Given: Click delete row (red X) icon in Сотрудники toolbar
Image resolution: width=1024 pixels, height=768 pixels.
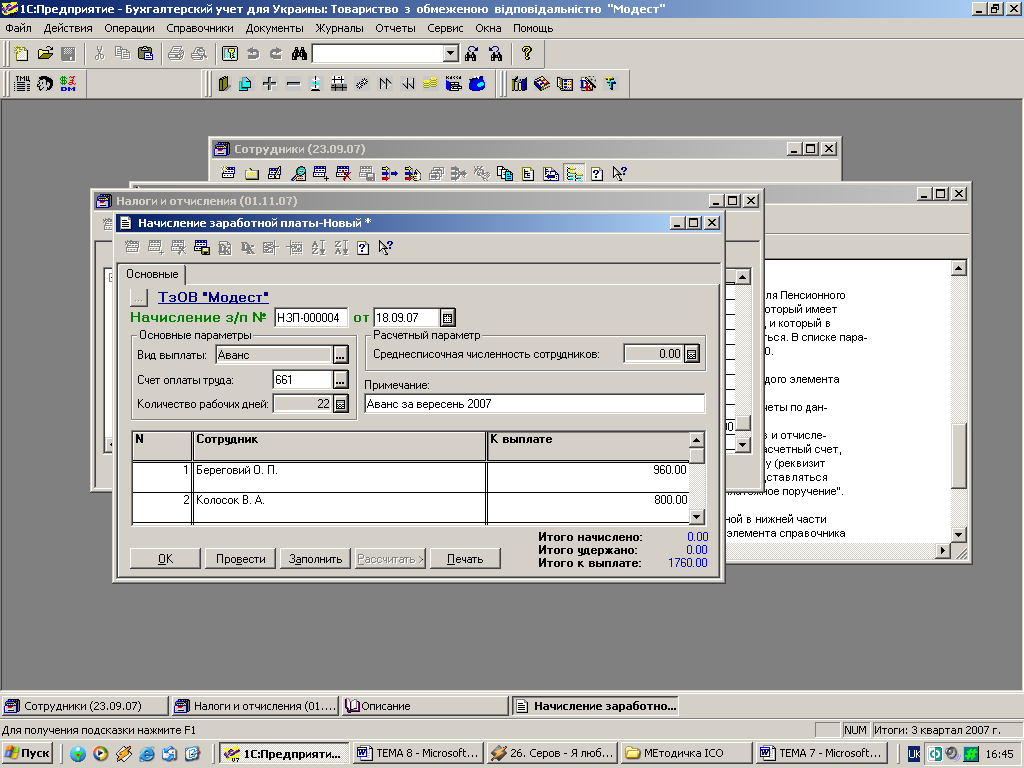Looking at the screenshot, I should (x=343, y=173).
